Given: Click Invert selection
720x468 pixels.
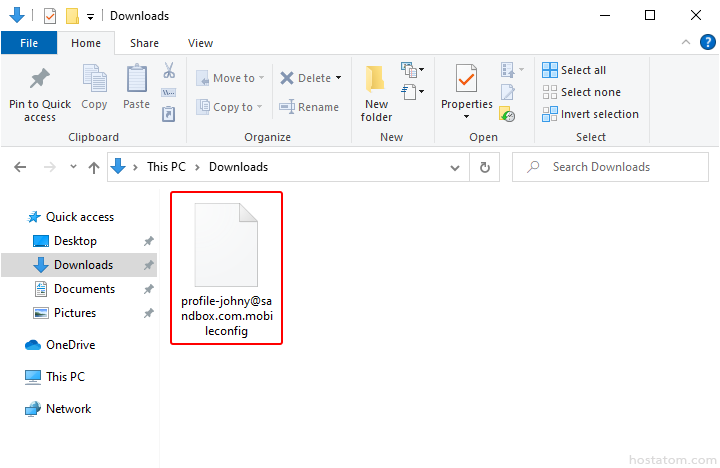Looking at the screenshot, I should [x=591, y=114].
